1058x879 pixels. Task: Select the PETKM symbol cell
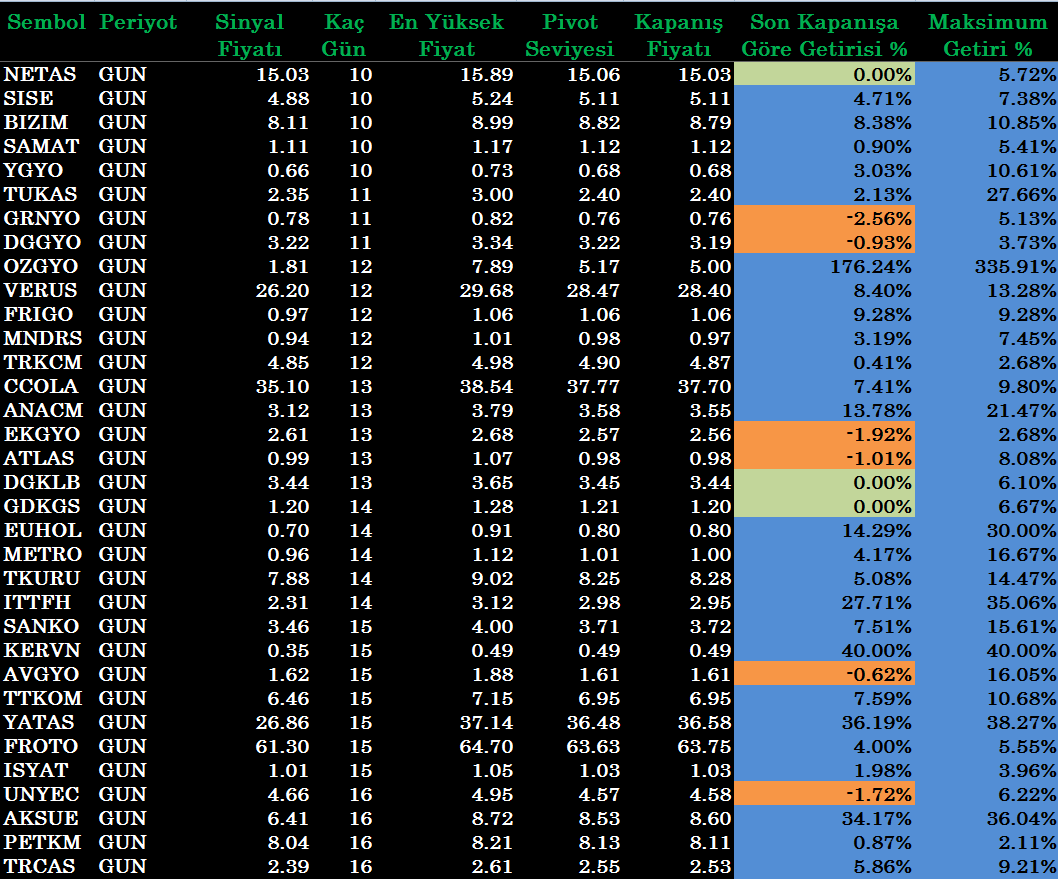click(42, 841)
